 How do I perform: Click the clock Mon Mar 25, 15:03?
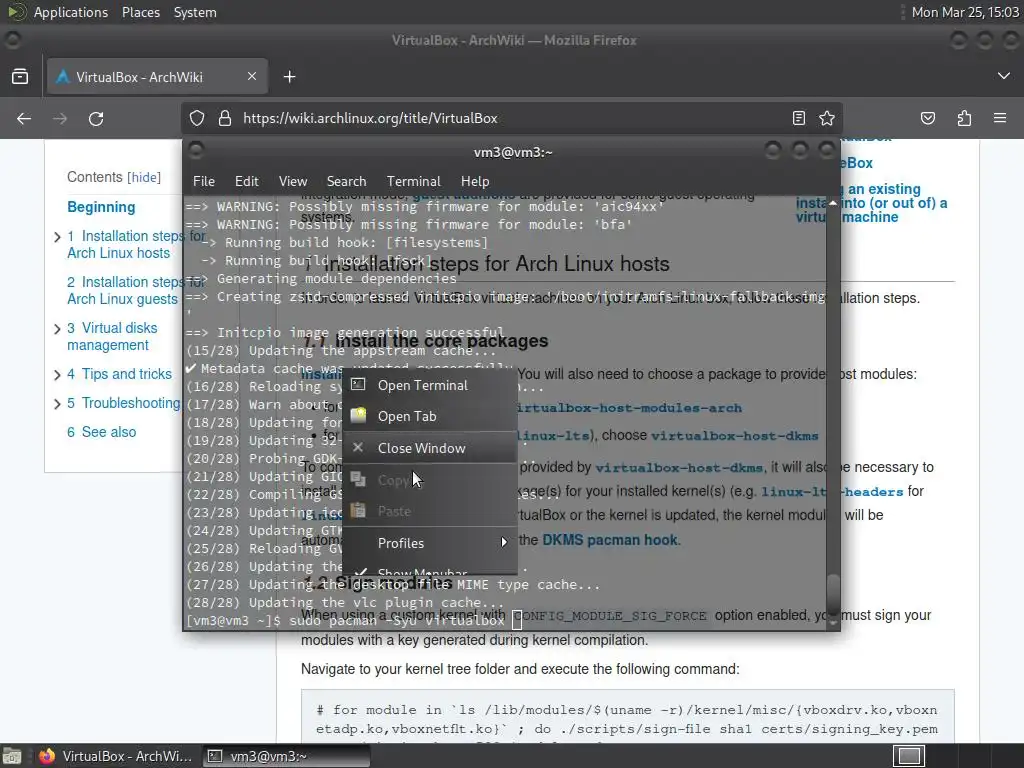965,12
